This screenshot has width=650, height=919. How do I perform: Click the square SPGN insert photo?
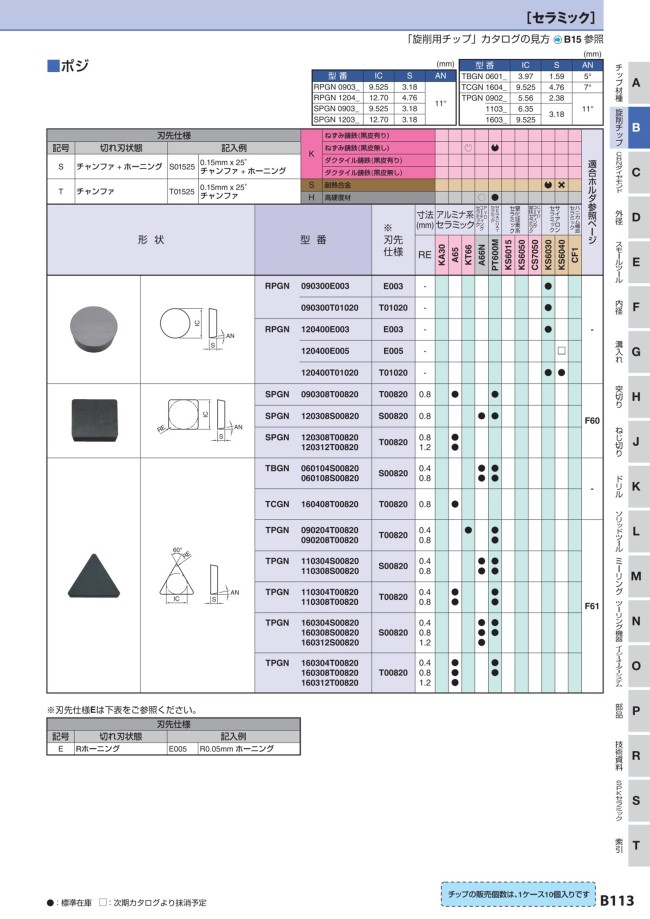tap(93, 416)
